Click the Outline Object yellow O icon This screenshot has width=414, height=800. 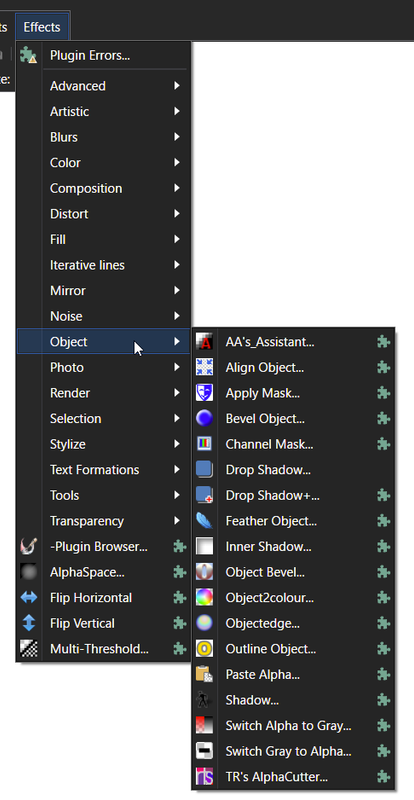(x=204, y=649)
